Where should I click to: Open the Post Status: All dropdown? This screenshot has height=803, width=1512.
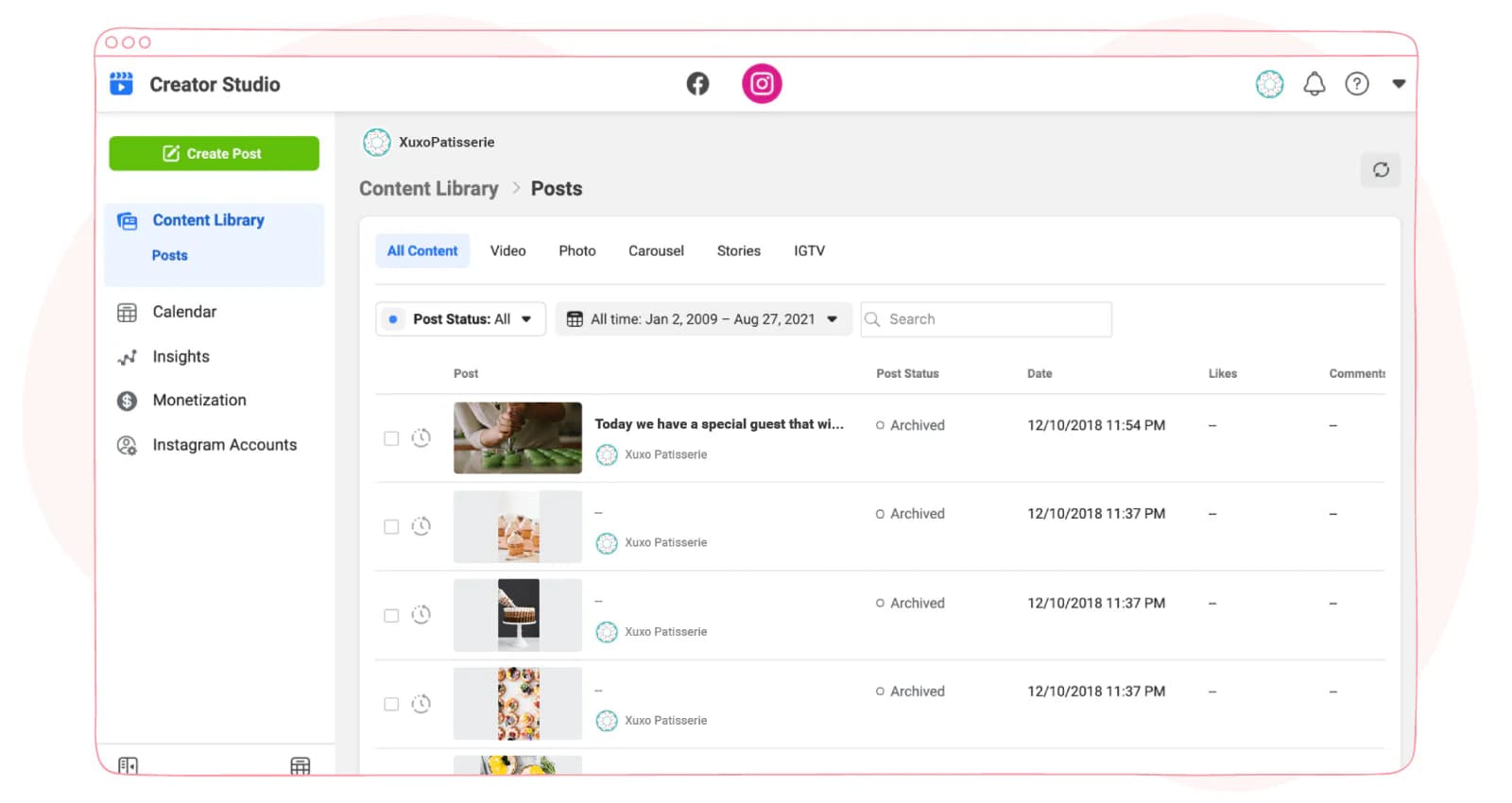click(460, 319)
